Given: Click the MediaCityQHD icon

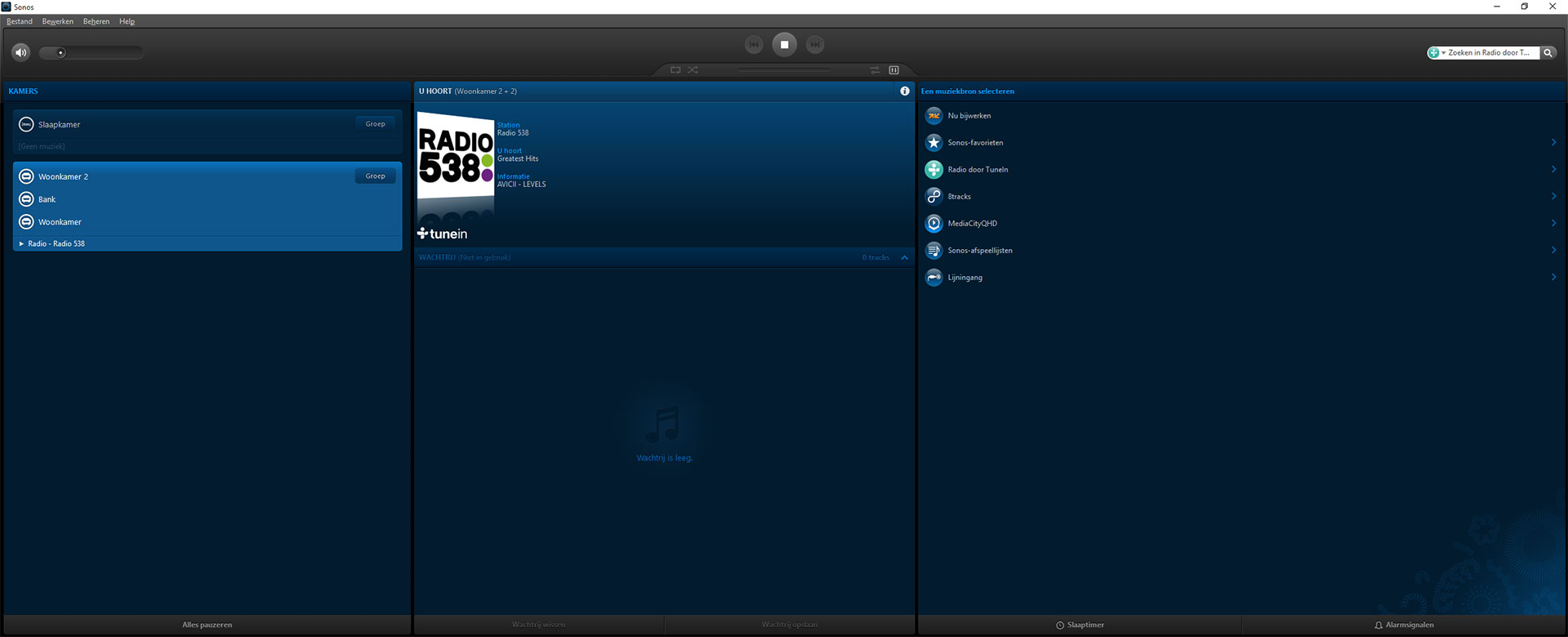Looking at the screenshot, I should (933, 224).
